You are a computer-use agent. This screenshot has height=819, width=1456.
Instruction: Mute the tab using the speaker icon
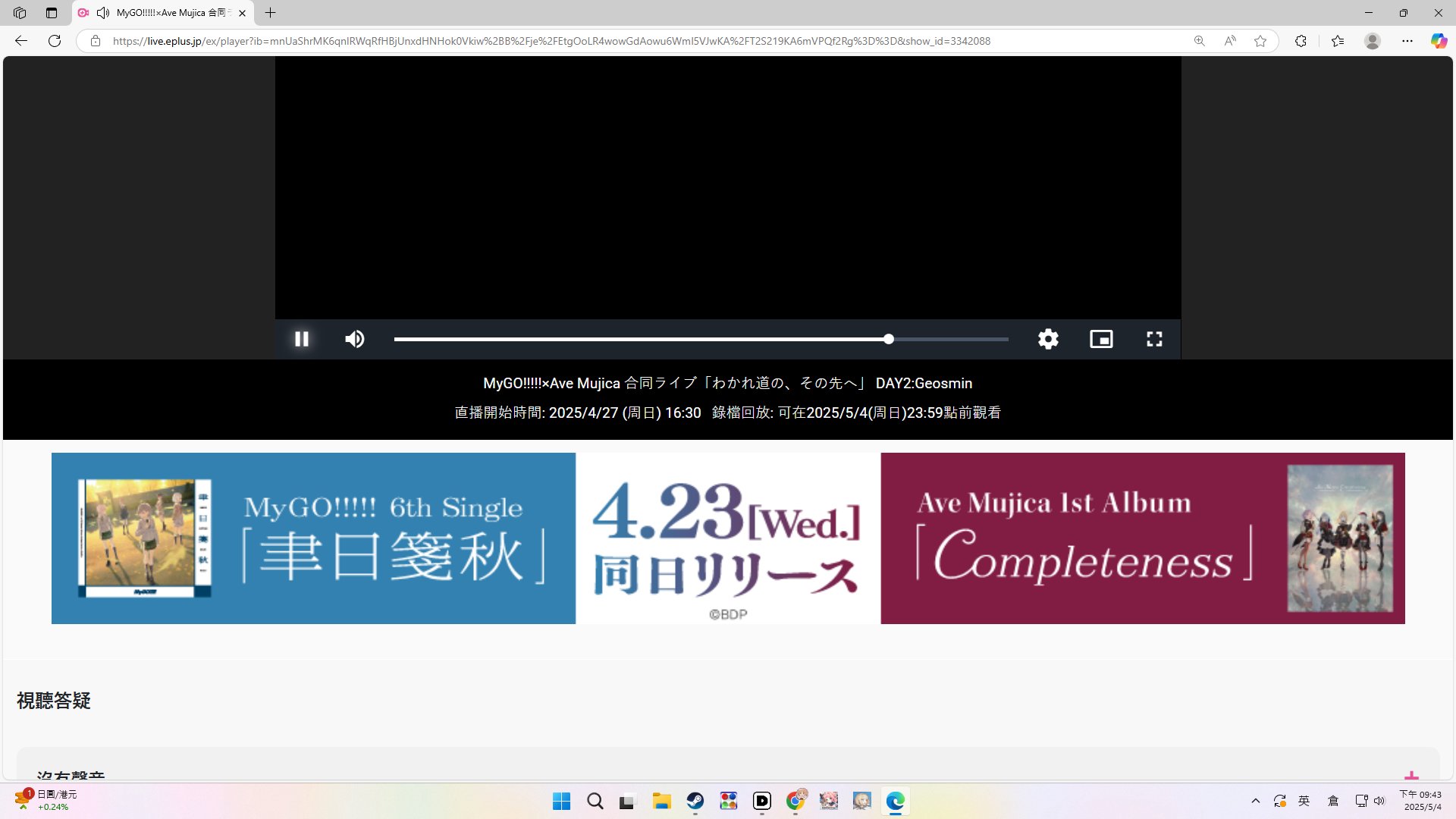point(103,13)
